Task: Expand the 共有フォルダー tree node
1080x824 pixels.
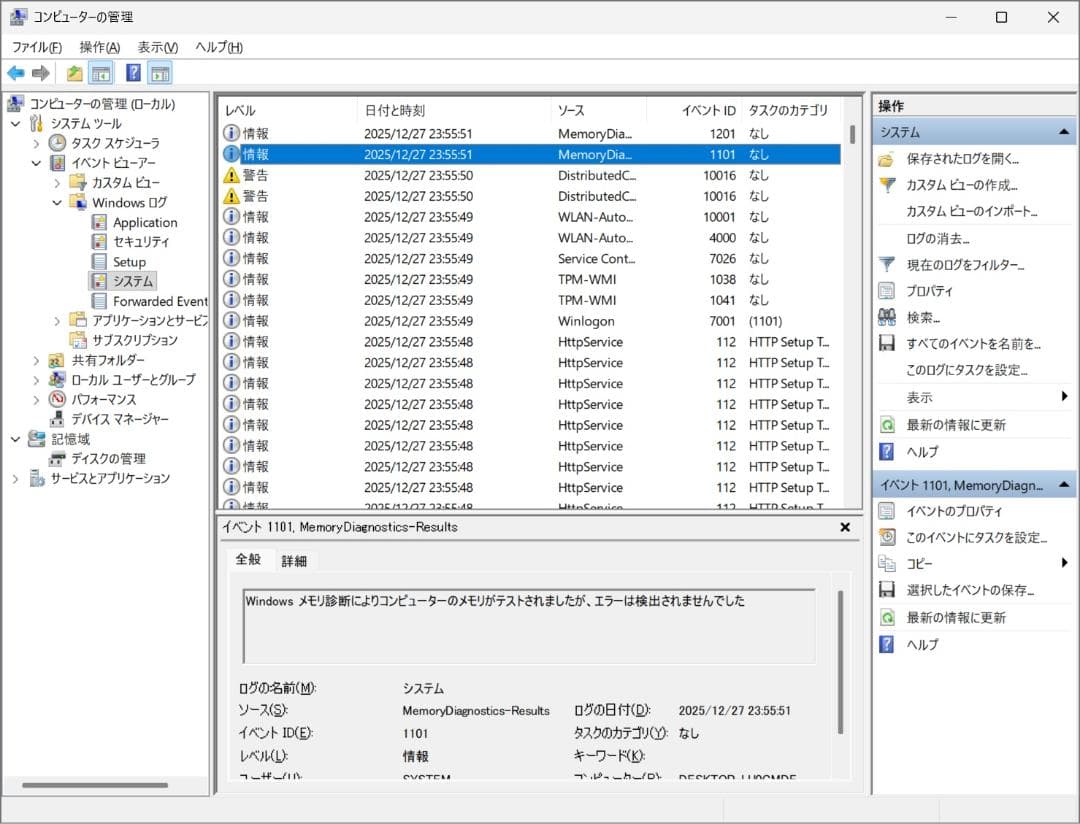Action: coord(37,361)
